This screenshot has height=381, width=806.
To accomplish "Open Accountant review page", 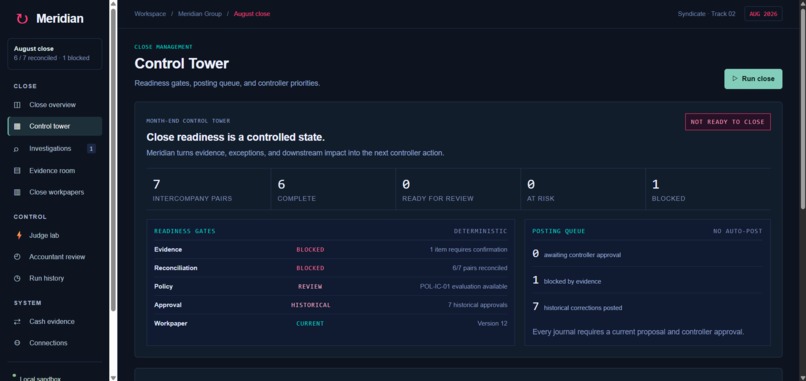I will point(54,257).
